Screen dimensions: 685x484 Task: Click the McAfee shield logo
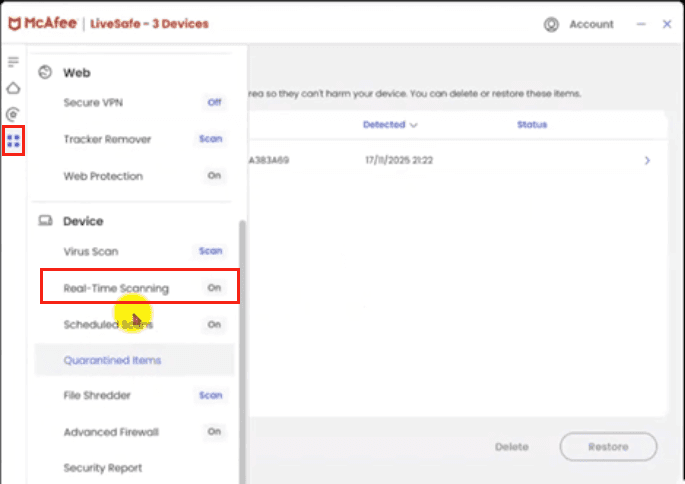(14, 24)
